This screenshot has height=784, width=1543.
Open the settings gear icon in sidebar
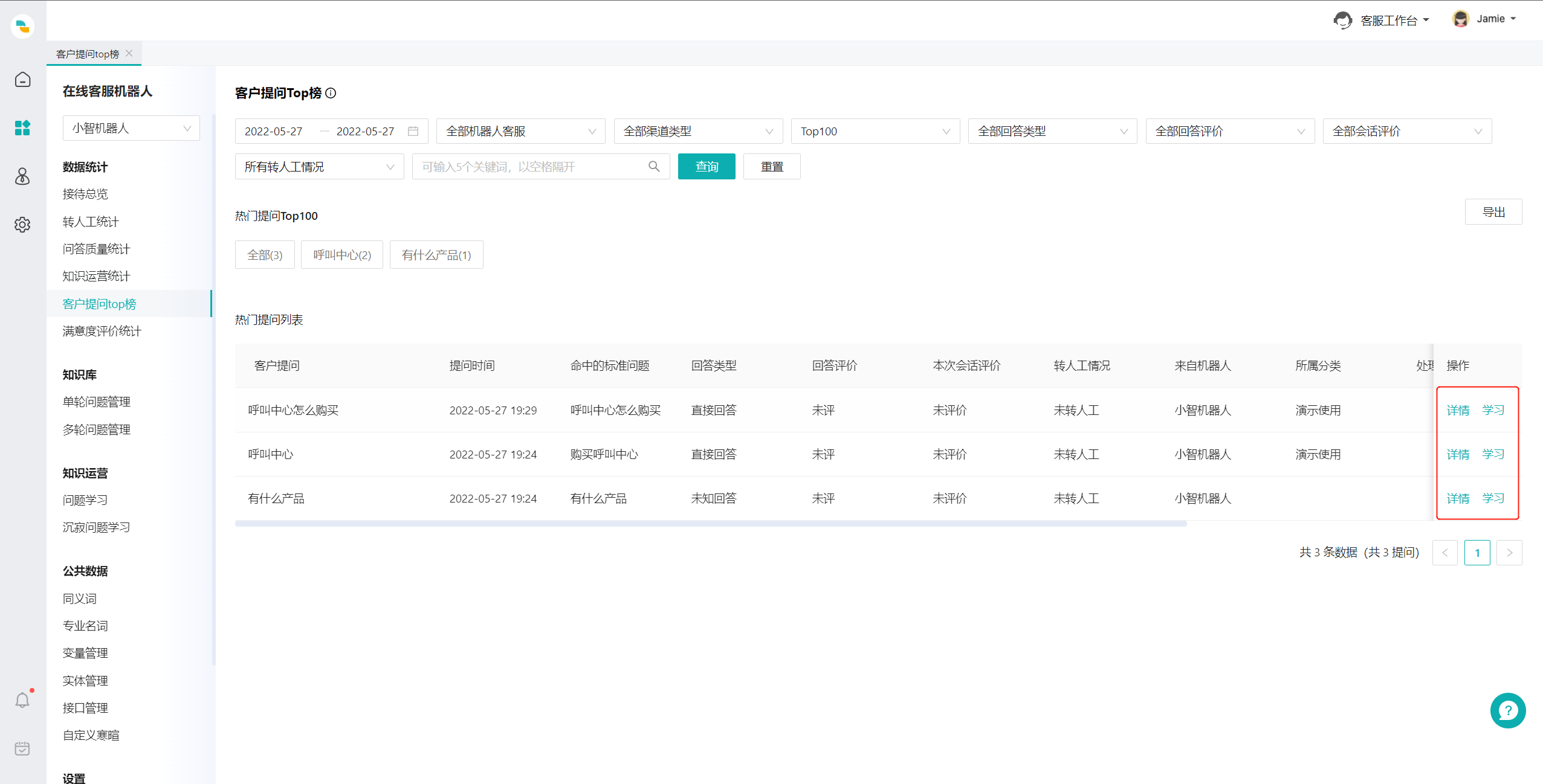tap(22, 225)
